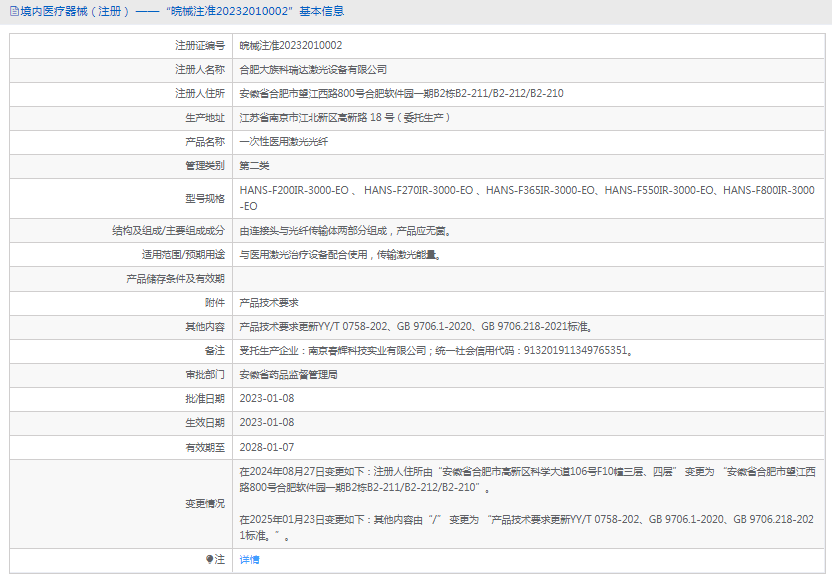The height and width of the screenshot is (575, 832).
Task: Select attachment value 产品技术要求
Action: click(x=269, y=302)
